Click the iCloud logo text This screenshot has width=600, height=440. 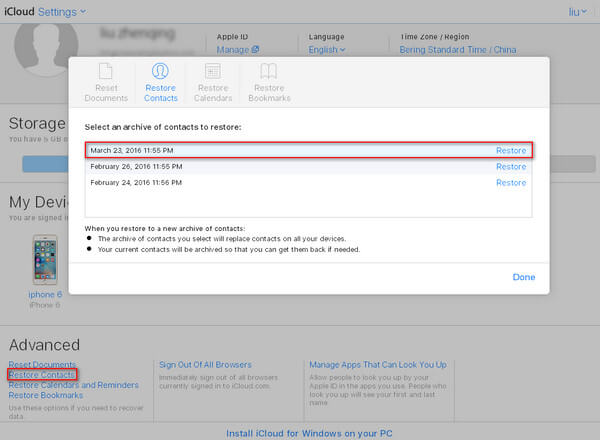click(19, 11)
